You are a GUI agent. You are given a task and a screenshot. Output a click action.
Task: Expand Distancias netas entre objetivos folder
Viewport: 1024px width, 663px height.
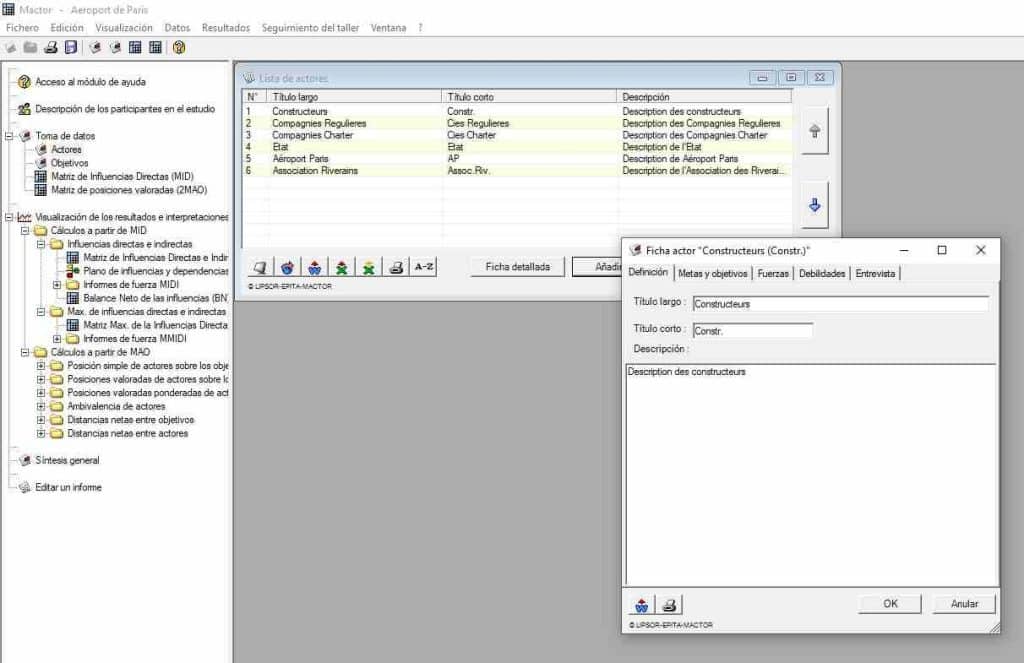pos(40,420)
